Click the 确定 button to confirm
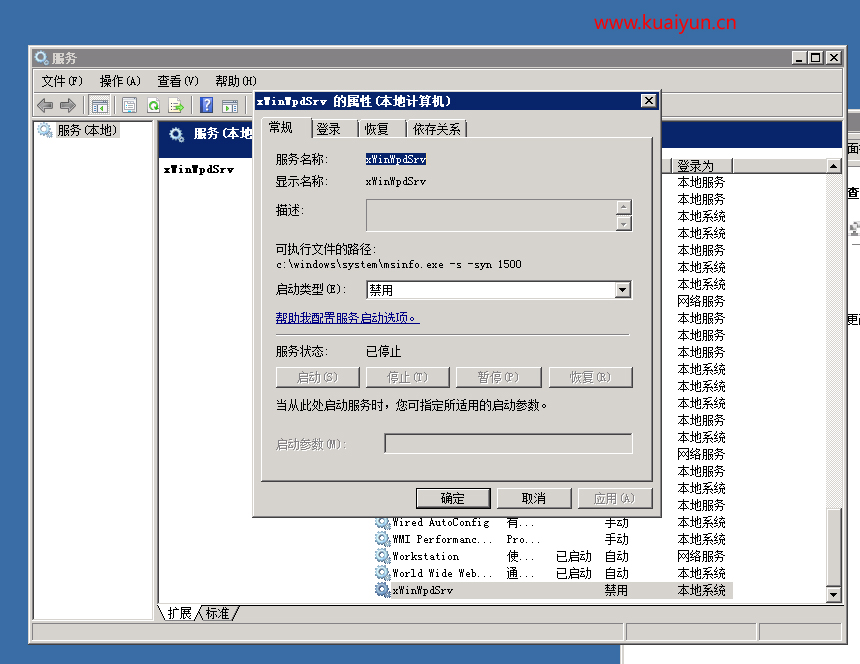The width and height of the screenshot is (860, 664). point(452,498)
